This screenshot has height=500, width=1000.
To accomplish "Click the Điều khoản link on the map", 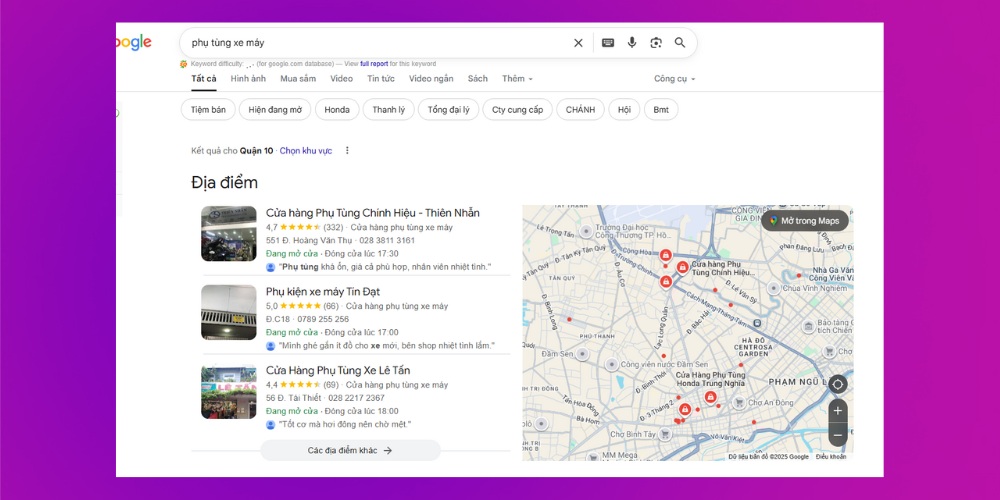I will (x=831, y=457).
